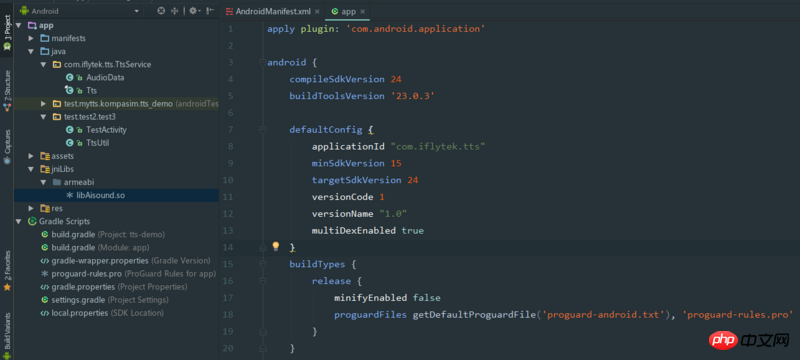Open the Favorites tool window
The width and height of the screenshot is (800, 360).
pos(7,270)
